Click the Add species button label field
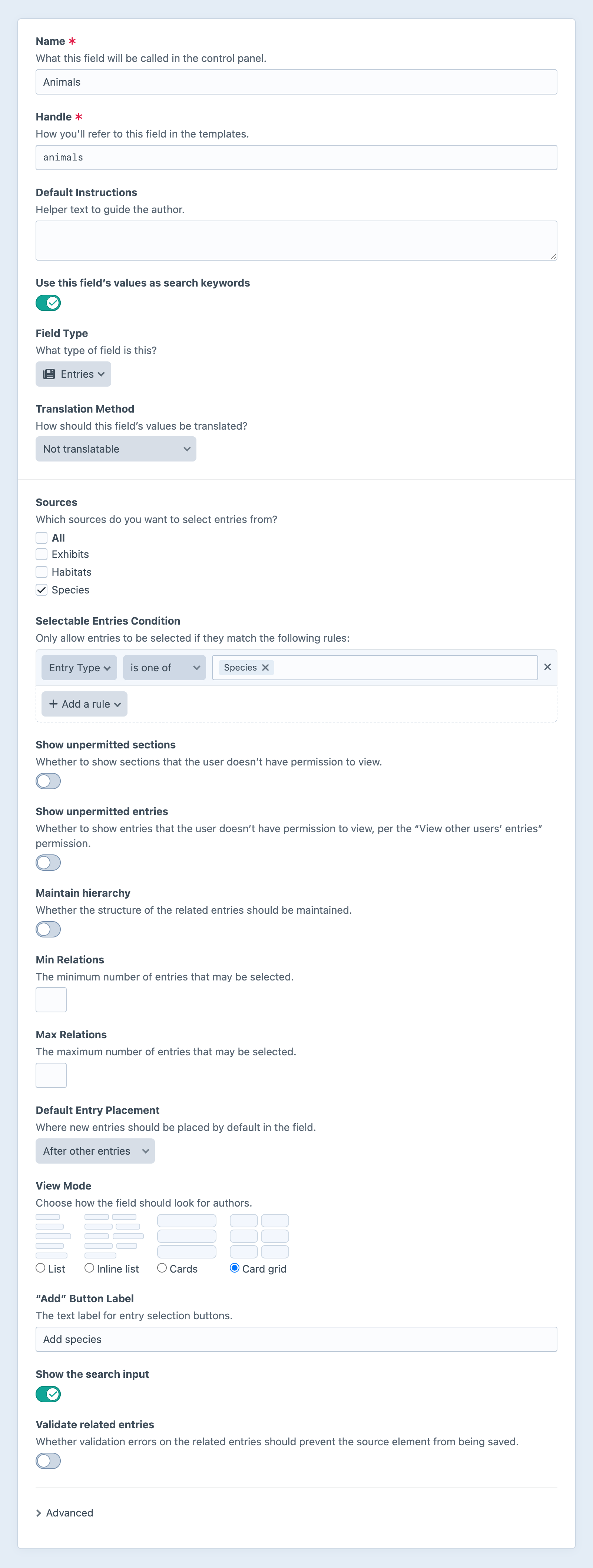The height and width of the screenshot is (1568, 593). (x=296, y=1339)
